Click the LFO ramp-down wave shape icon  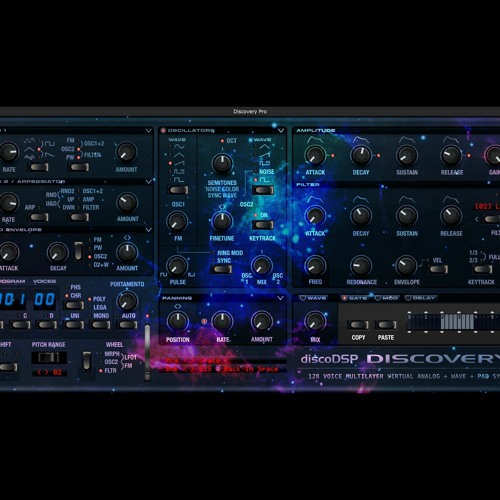tap(50, 154)
